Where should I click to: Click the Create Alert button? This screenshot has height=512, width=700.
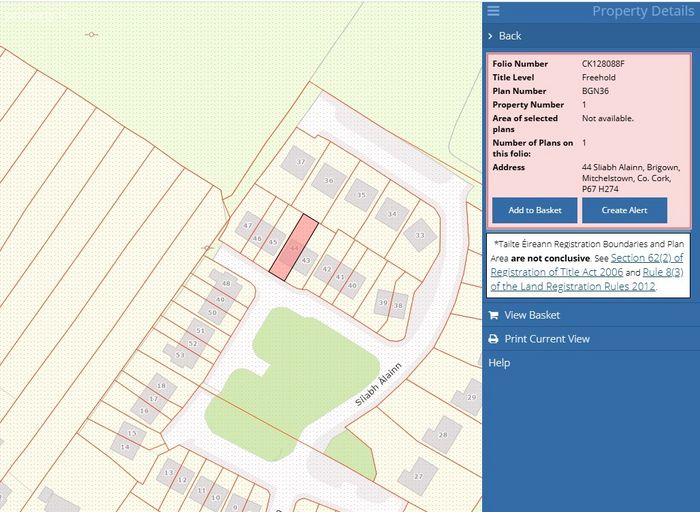[624, 210]
